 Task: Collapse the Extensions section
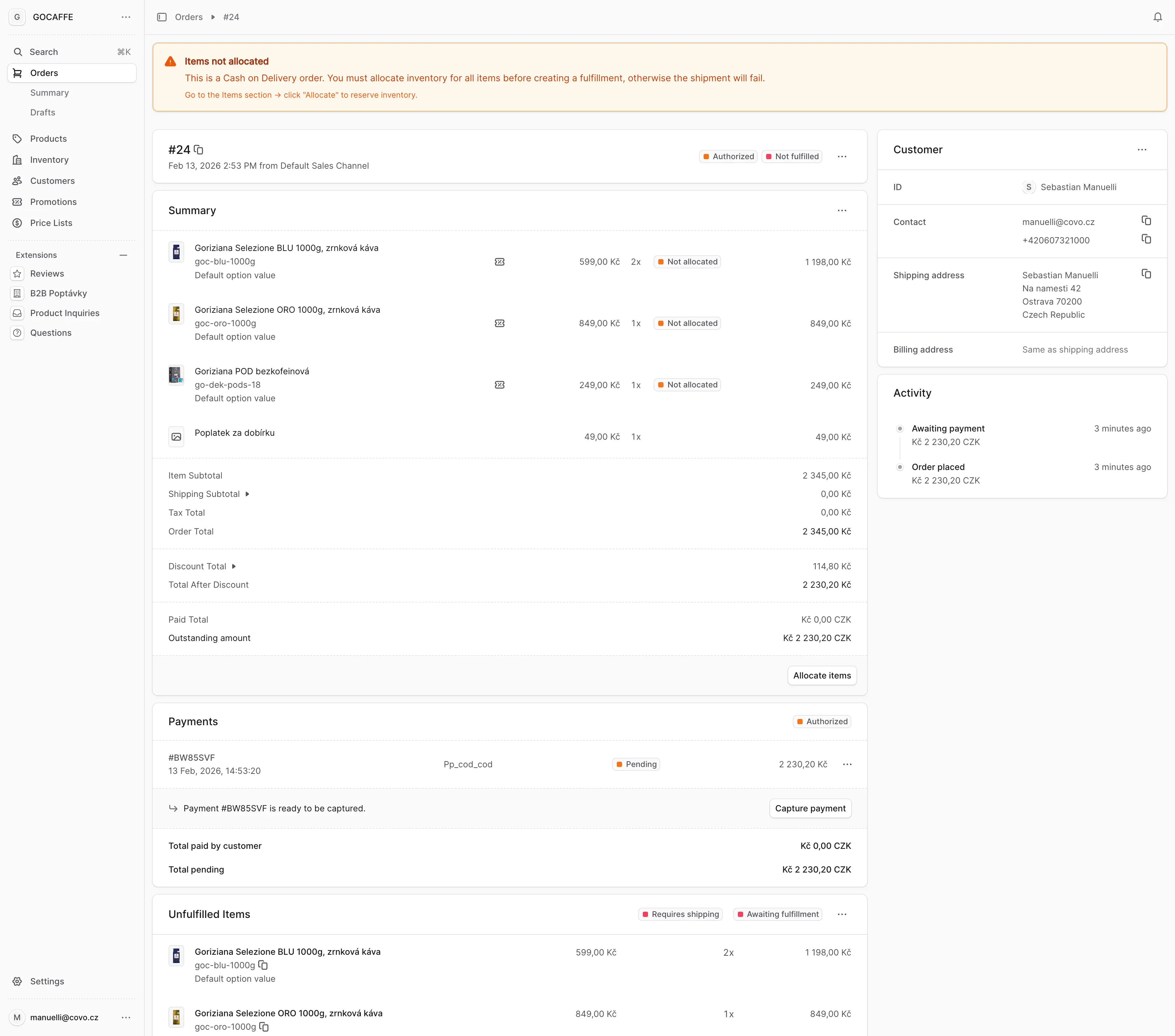click(x=124, y=255)
